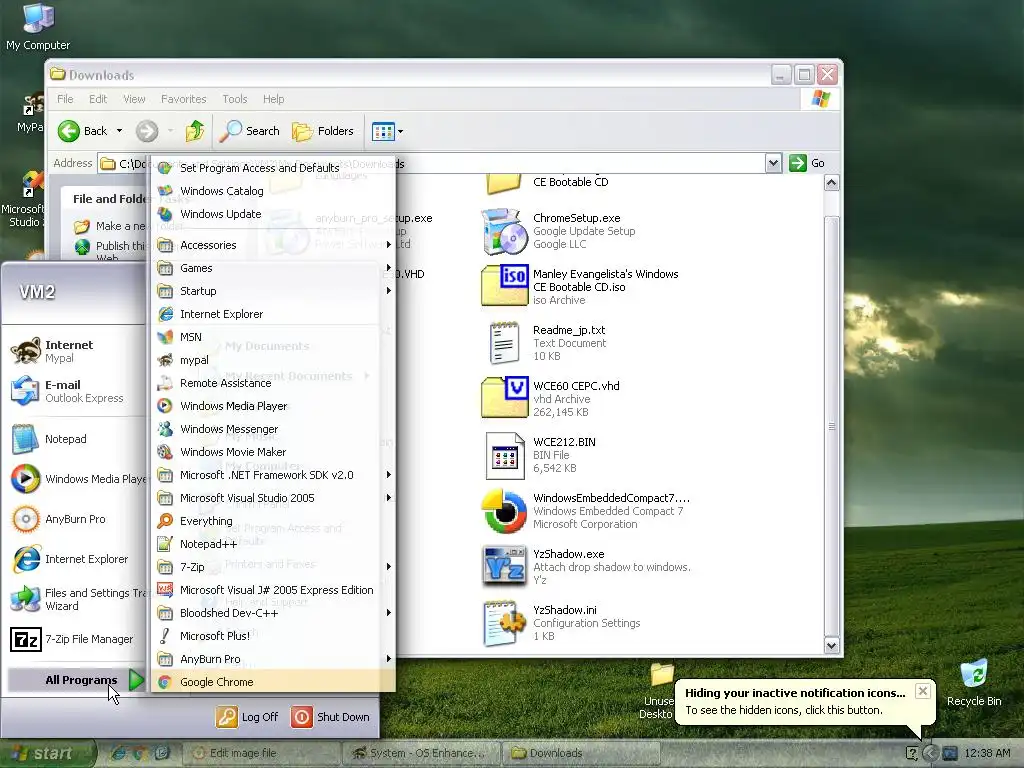This screenshot has width=1024, height=768.
Task: Launch 7-Zip File Manager
Action: pyautogui.click(x=75, y=639)
